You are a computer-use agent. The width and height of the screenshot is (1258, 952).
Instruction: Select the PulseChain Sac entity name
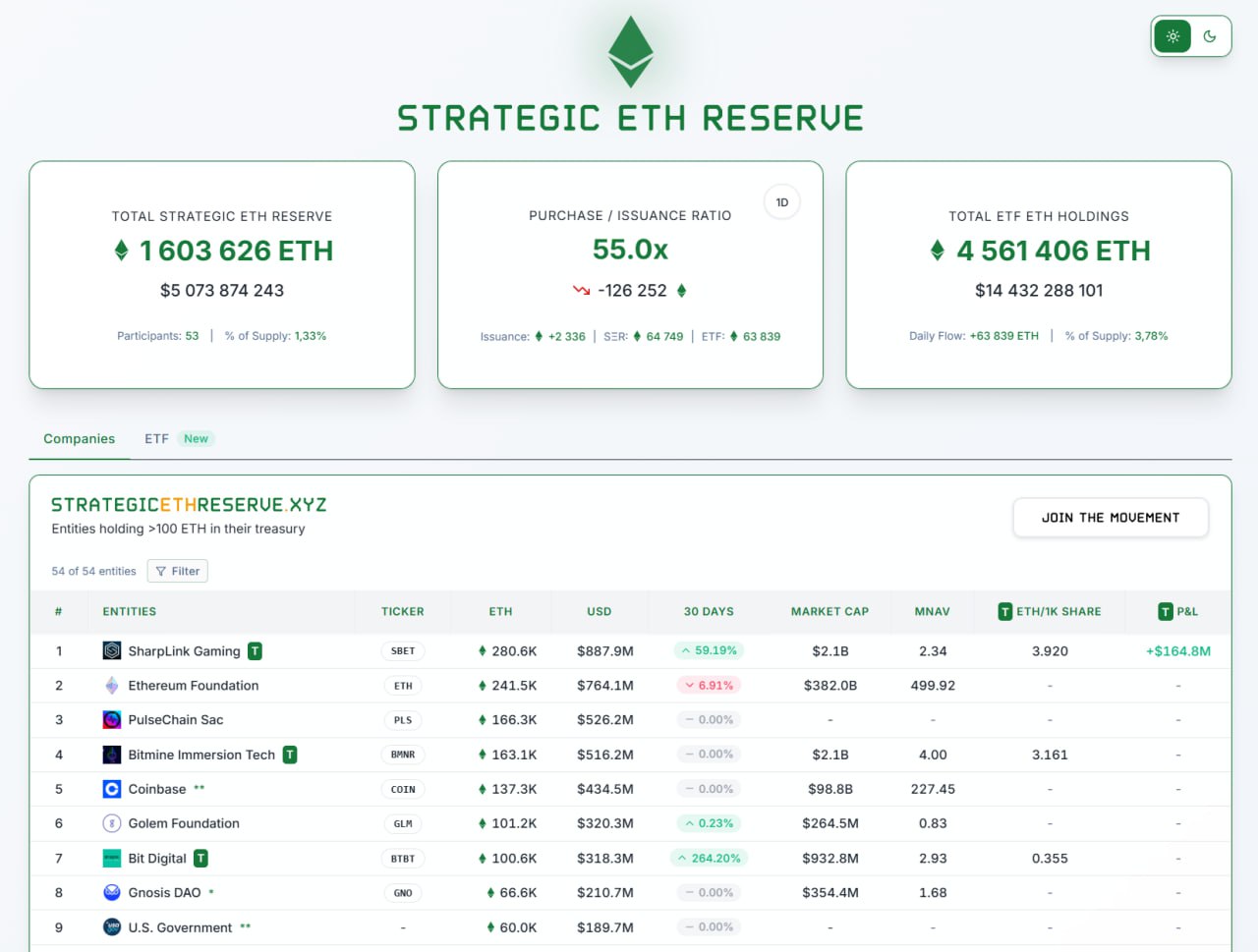coord(176,720)
